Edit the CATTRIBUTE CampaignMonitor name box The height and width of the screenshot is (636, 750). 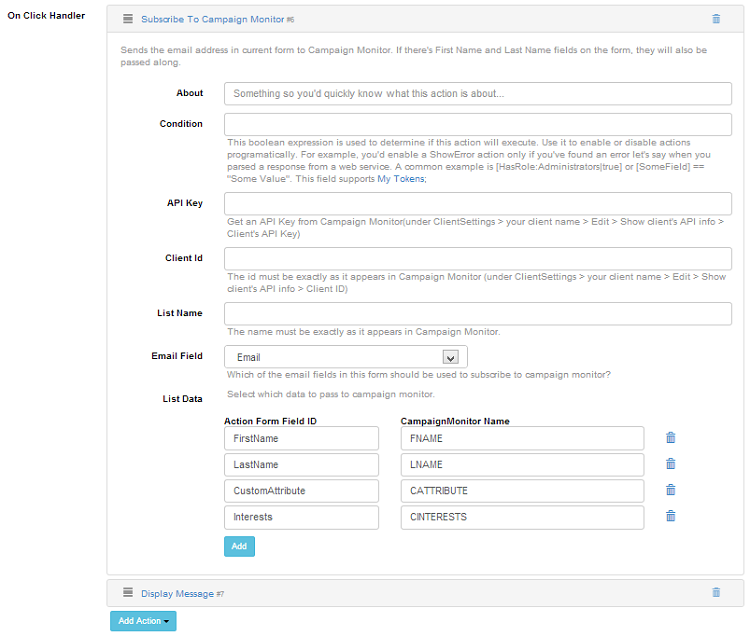[x=522, y=491]
